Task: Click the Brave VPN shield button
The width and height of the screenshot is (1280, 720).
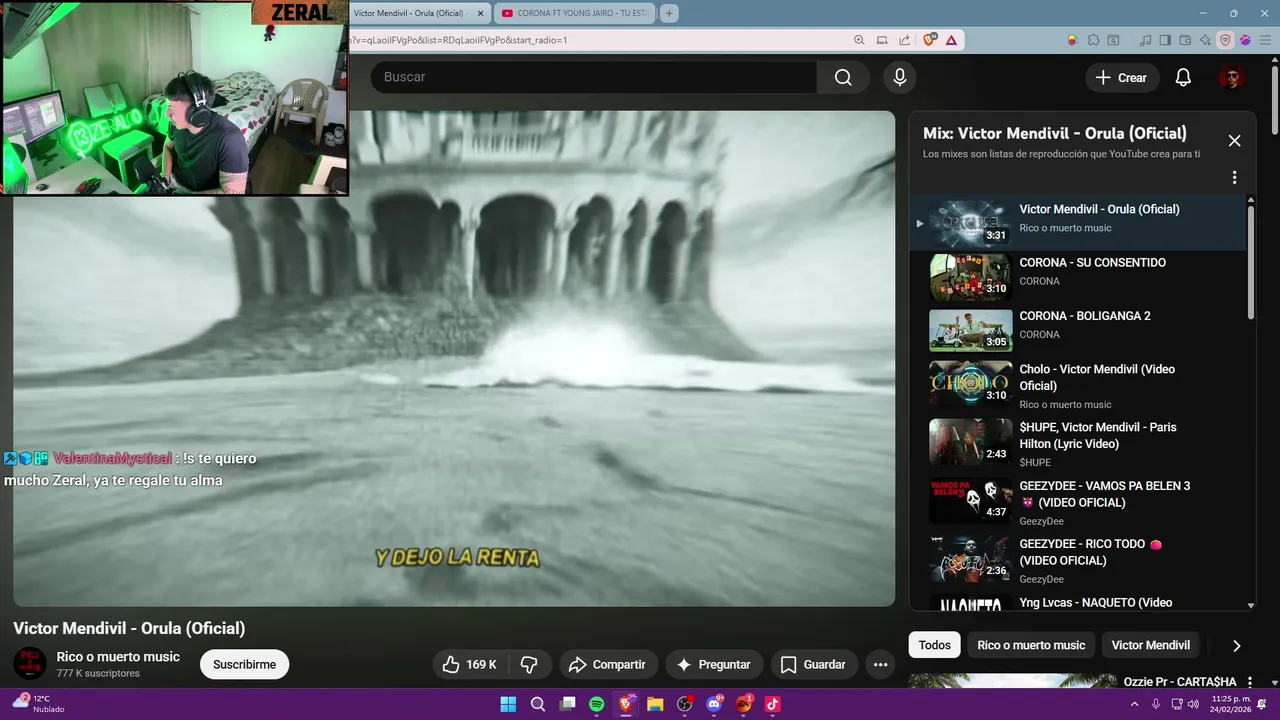Action: tap(1225, 40)
